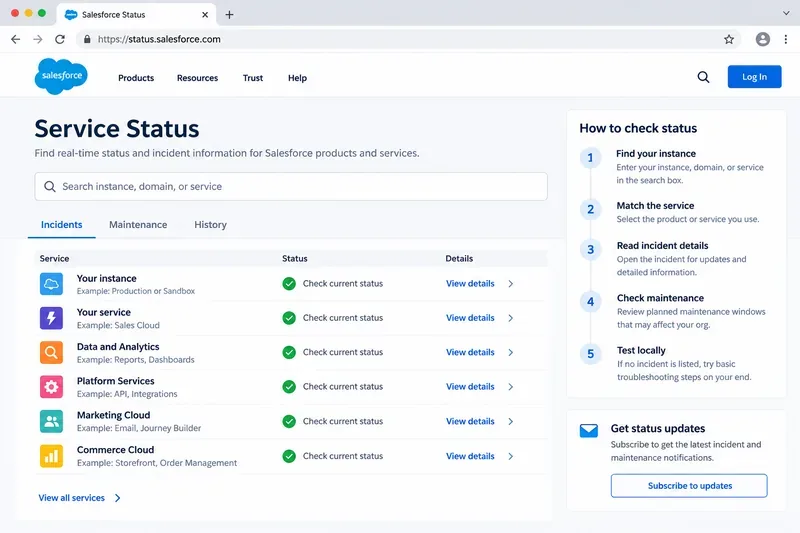Open View details for Your instance
Viewport: 800px width, 533px height.
point(470,284)
